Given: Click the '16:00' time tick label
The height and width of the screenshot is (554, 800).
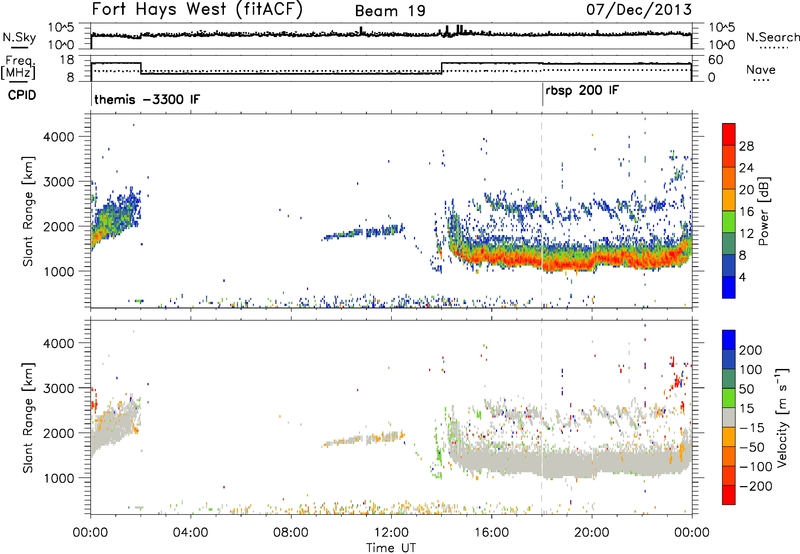Looking at the screenshot, I should [x=491, y=533].
